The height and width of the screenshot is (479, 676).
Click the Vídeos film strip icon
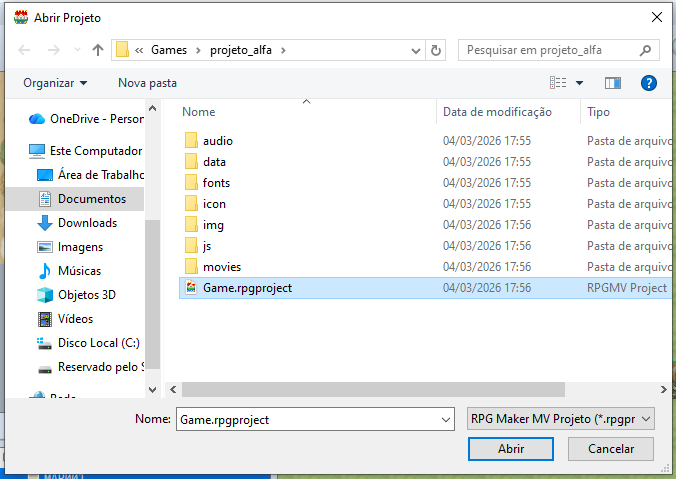45,319
